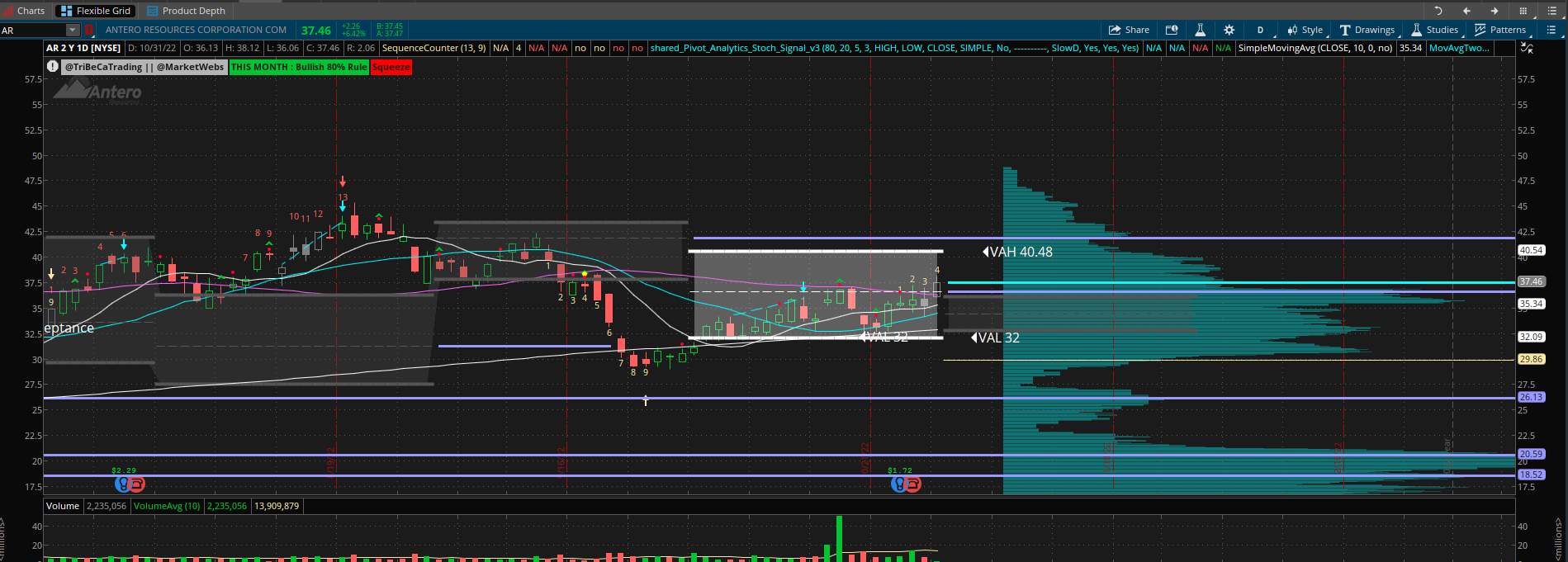The width and height of the screenshot is (1568, 562).
Task: Open the flask icon beside the gear
Action: point(1201,30)
